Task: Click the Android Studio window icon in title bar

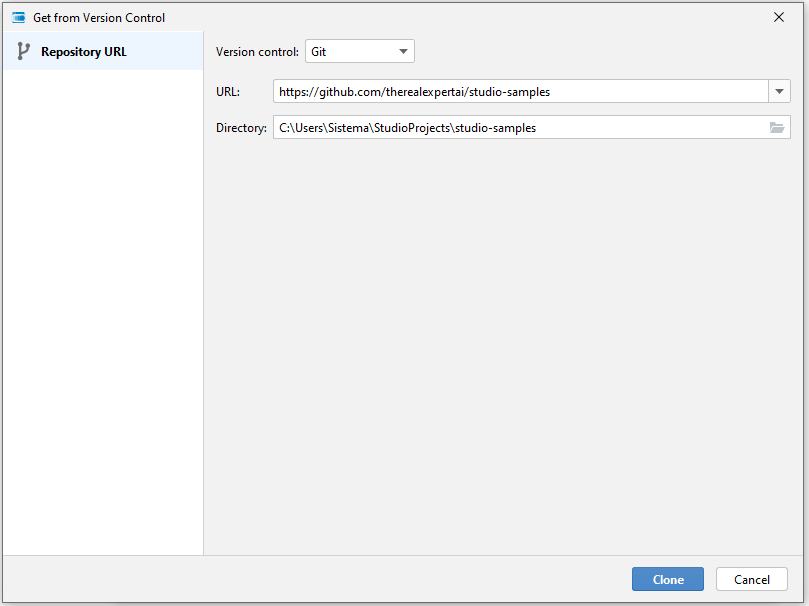Action: [x=18, y=17]
